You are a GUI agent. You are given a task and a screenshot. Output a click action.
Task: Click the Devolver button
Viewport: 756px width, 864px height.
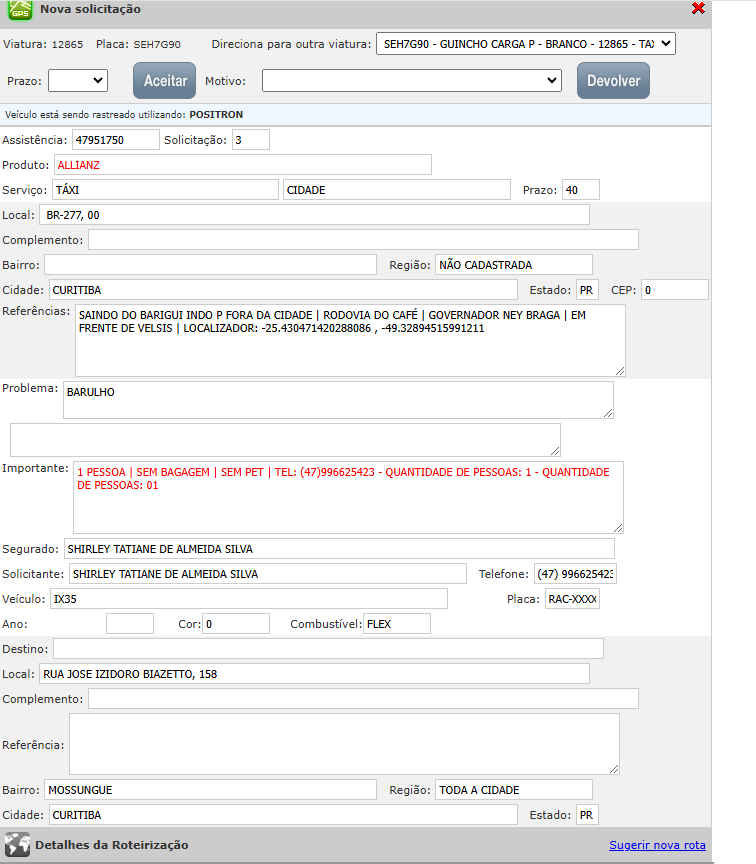tap(613, 80)
